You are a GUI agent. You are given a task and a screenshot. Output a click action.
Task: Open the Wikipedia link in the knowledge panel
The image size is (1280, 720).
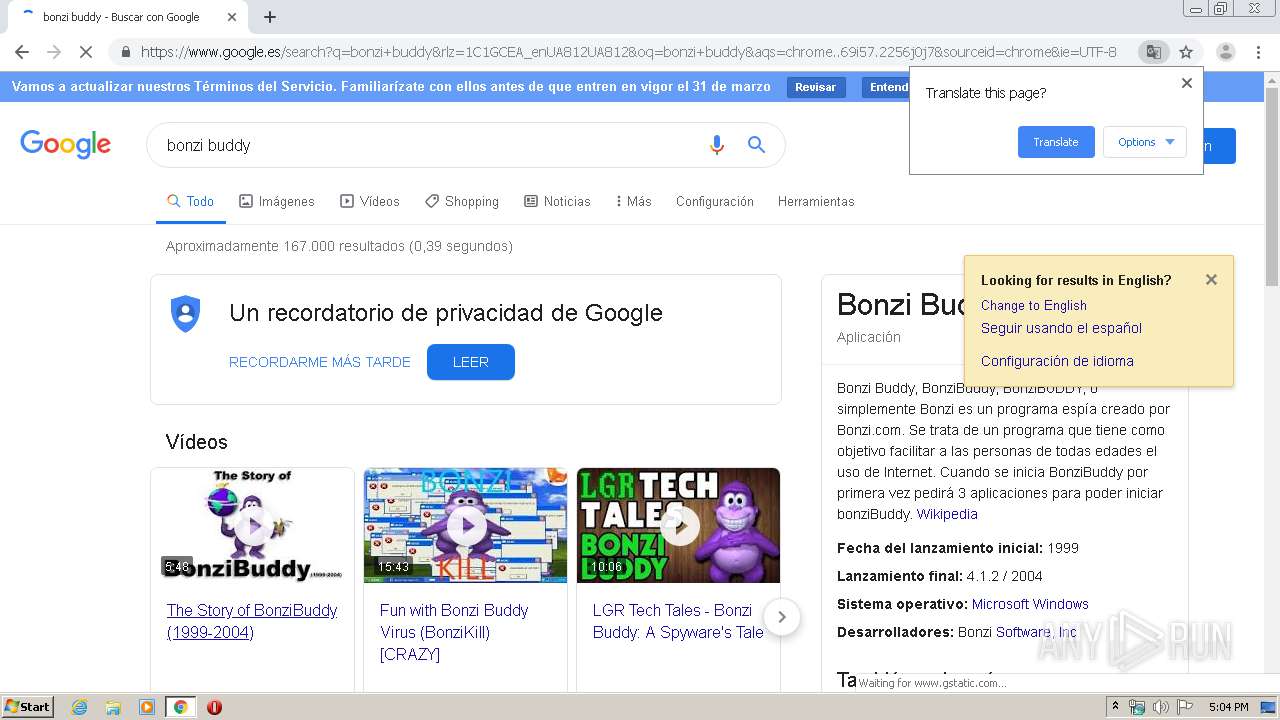coord(947,514)
